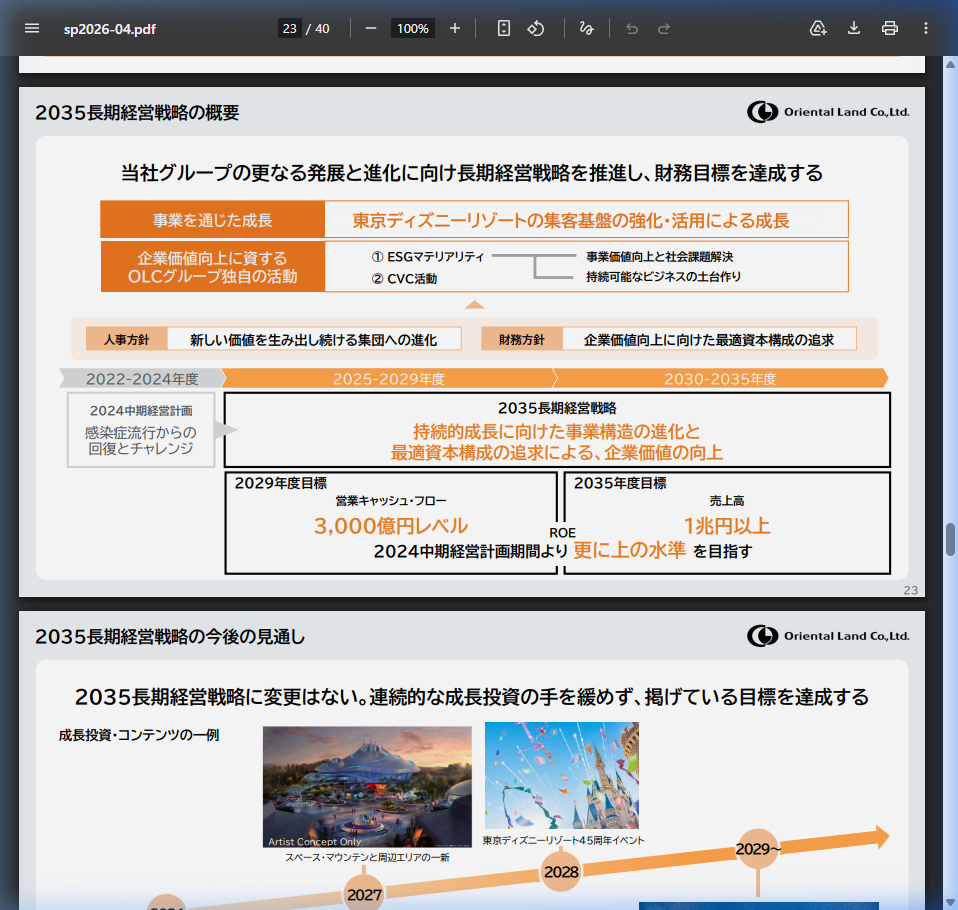Click the Tokyo Disney Resort 45th anniversary image
The width and height of the screenshot is (958, 910).
[x=561, y=775]
